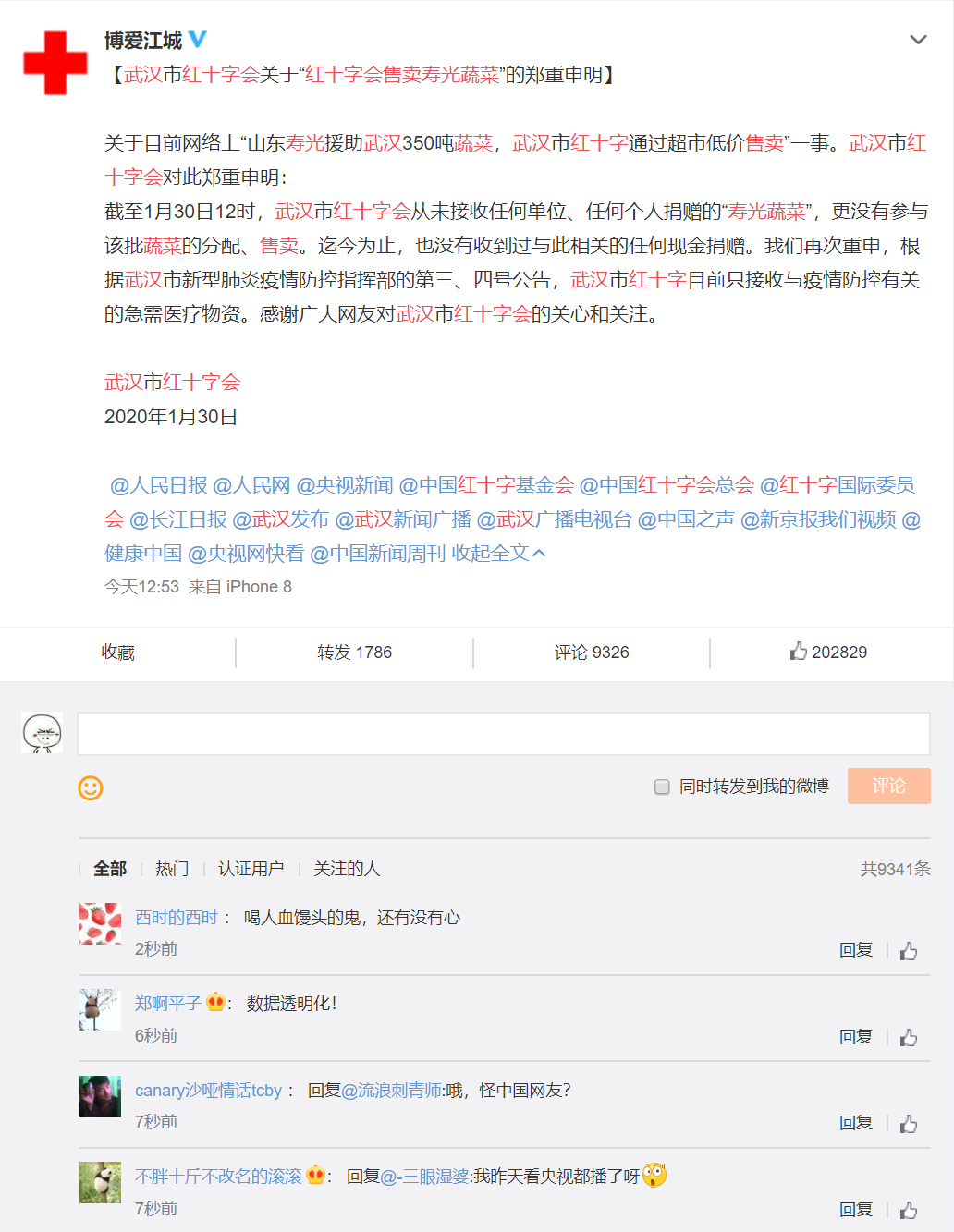Click the 2020年1月30日 date line
This screenshot has height=1232, width=954.
pos(171,417)
